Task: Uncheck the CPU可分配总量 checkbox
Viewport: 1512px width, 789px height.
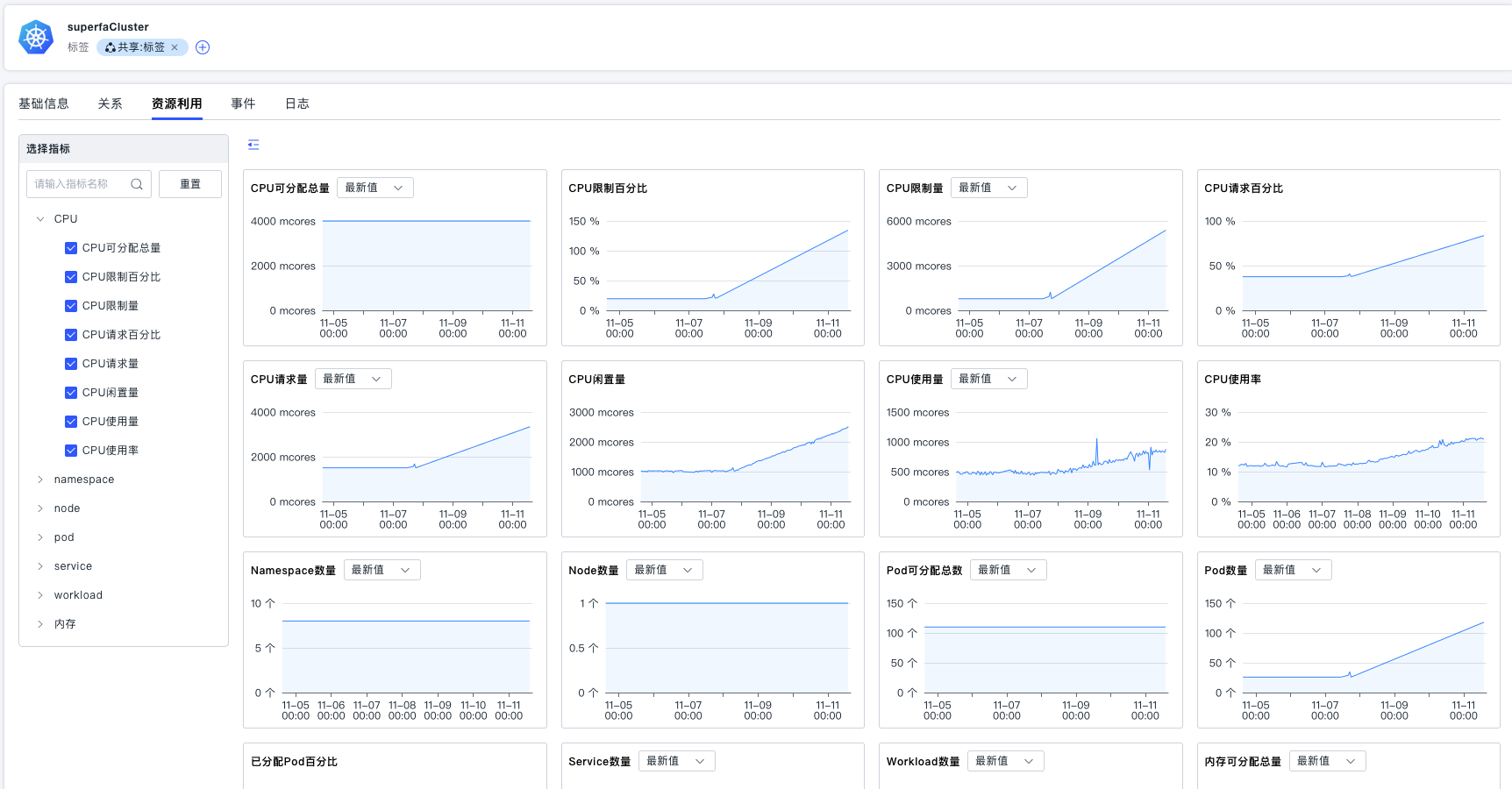Action: click(x=71, y=248)
